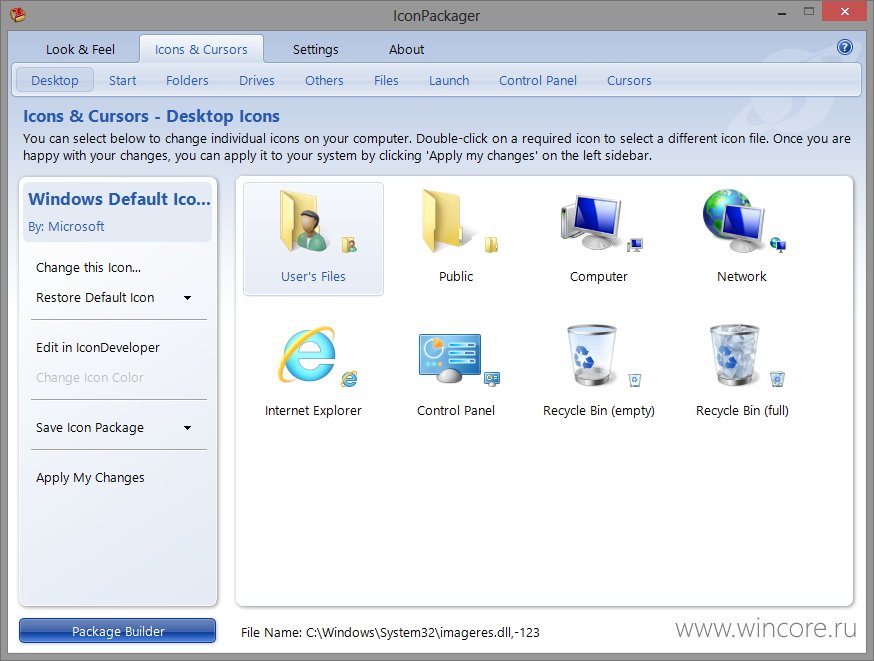
Task: Open the Files sub-tab
Action: pos(386,80)
